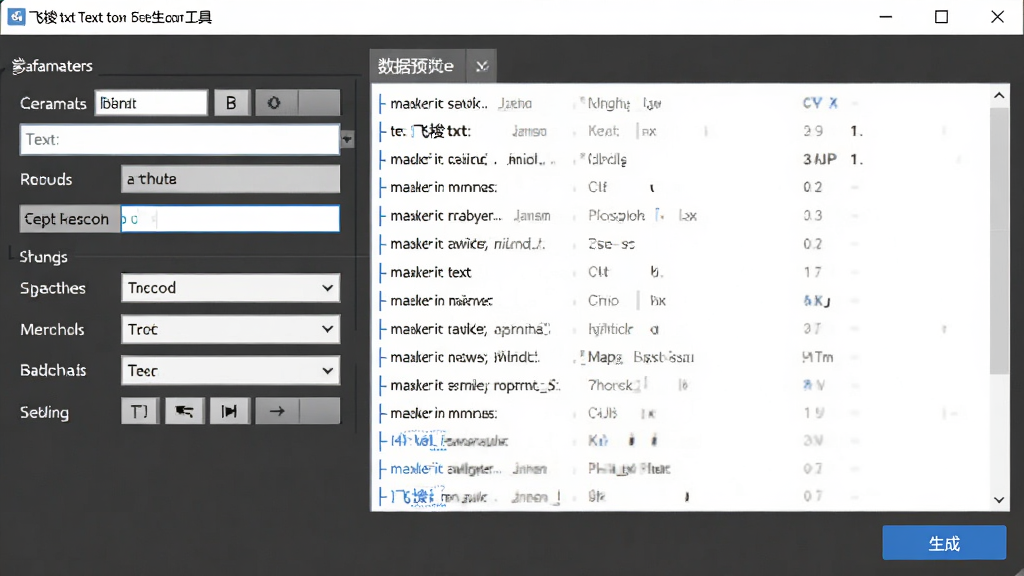Open the Merchols dropdown showing Troc
The width and height of the screenshot is (1024, 576).
click(230, 329)
